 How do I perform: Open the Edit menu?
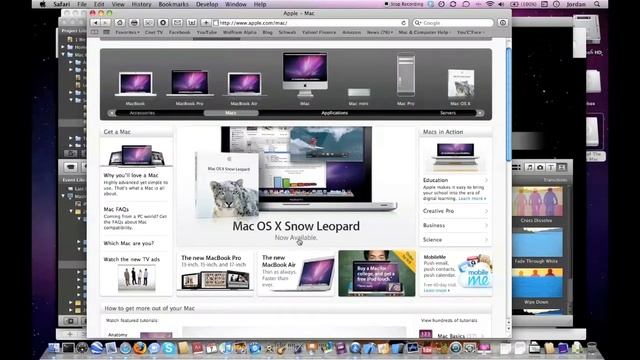coord(99,4)
